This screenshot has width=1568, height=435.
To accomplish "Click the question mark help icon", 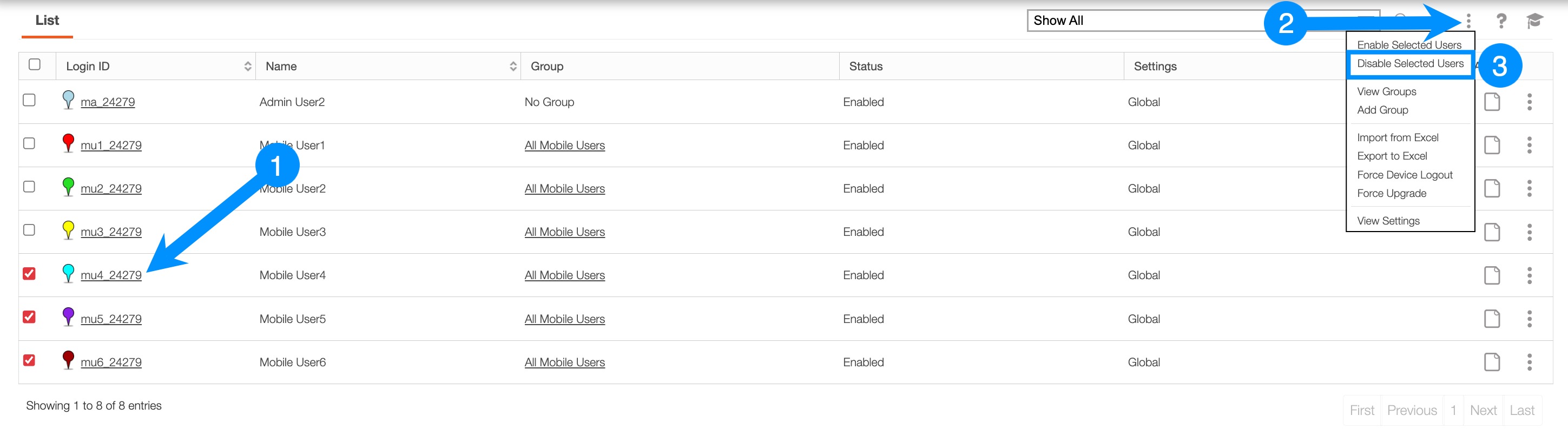I will click(1501, 21).
